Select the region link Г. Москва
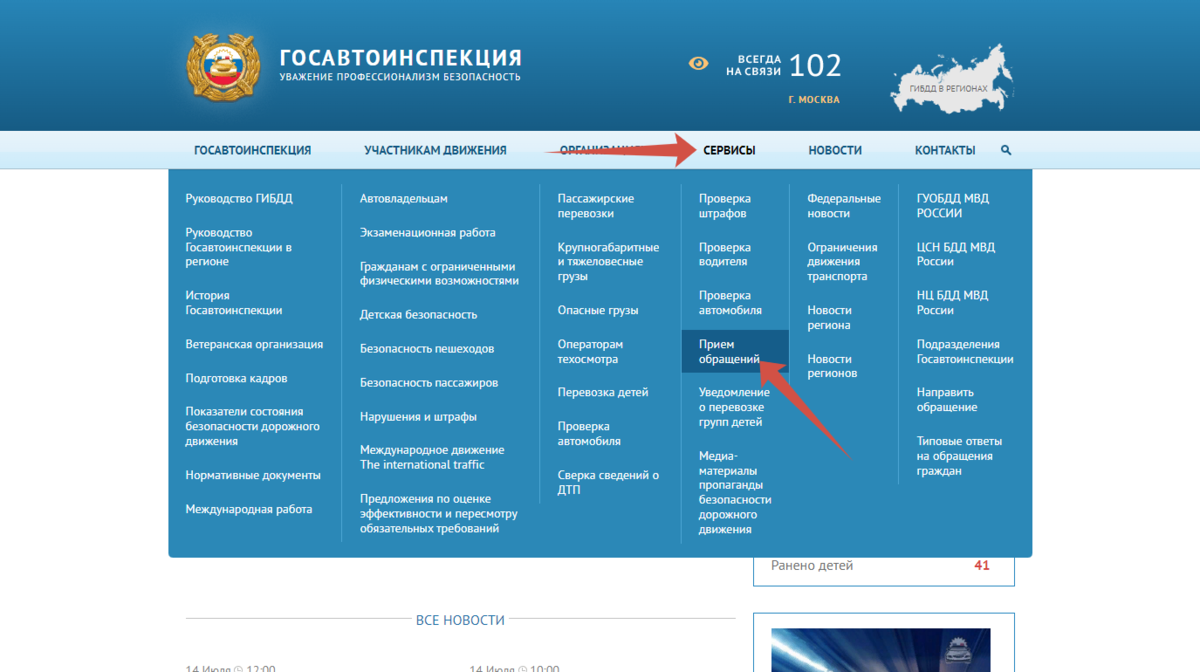The image size is (1200, 672). (x=814, y=100)
